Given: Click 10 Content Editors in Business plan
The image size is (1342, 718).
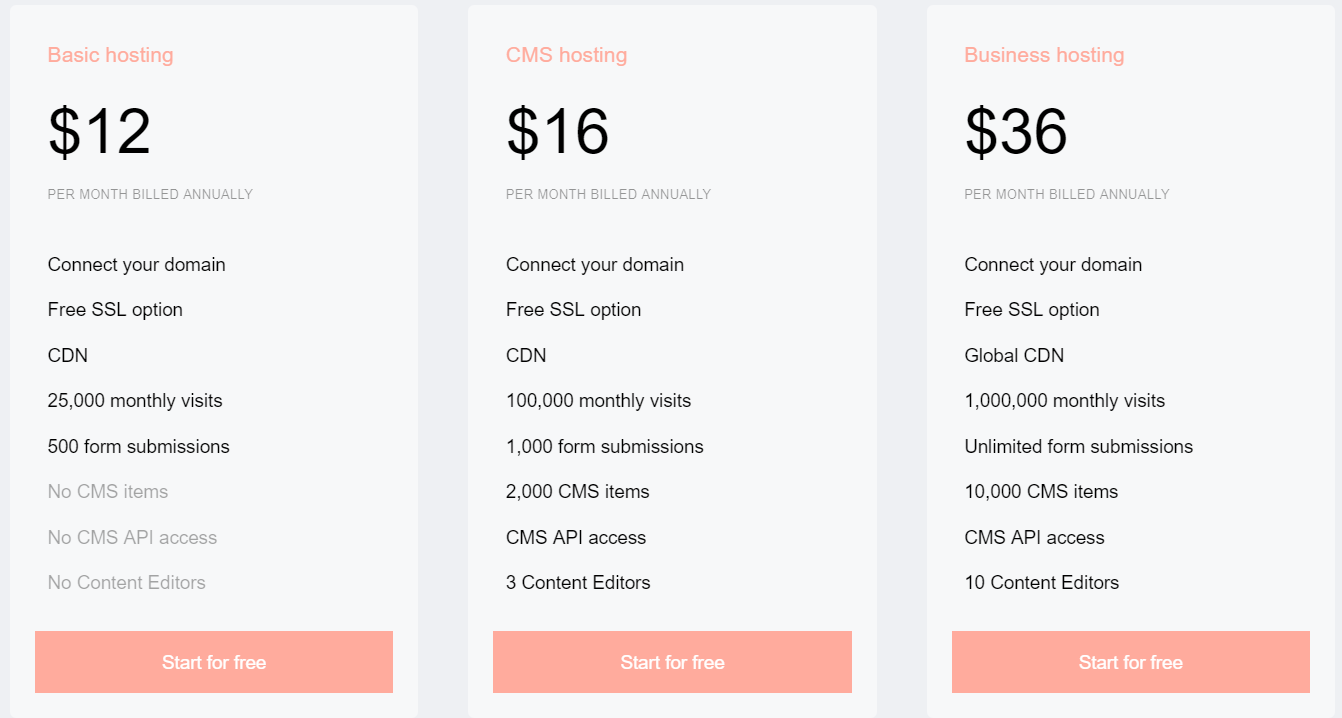Looking at the screenshot, I should click(1041, 582).
